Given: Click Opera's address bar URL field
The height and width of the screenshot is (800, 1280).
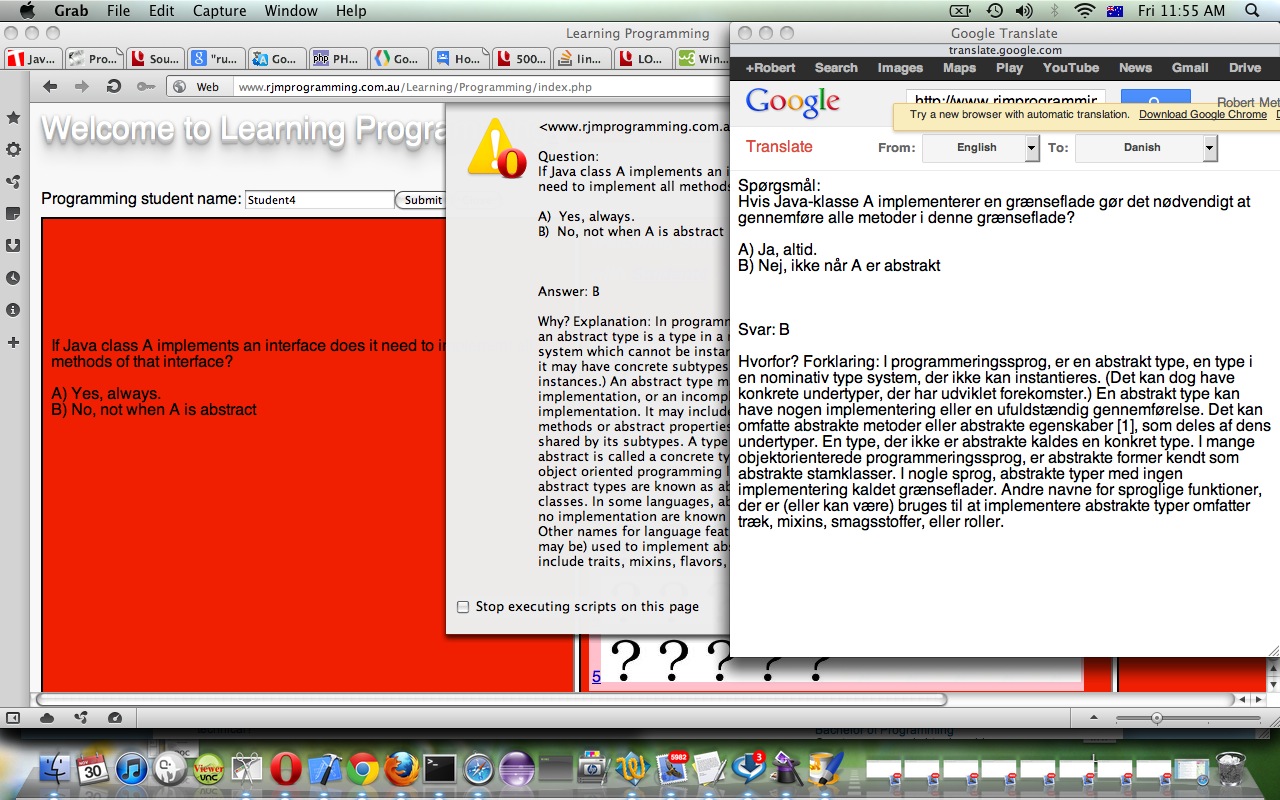Looking at the screenshot, I should 480,87.
